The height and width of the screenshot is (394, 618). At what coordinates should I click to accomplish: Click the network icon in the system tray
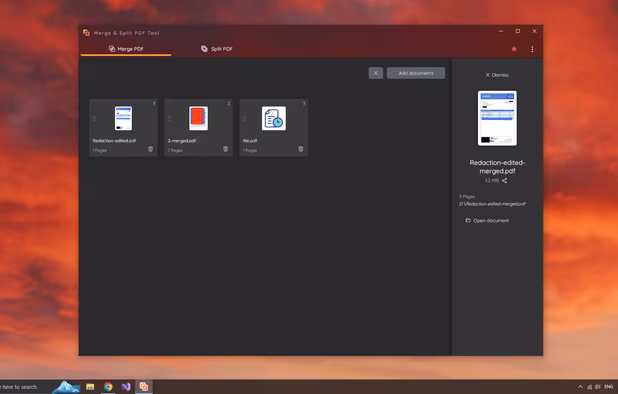click(589, 387)
